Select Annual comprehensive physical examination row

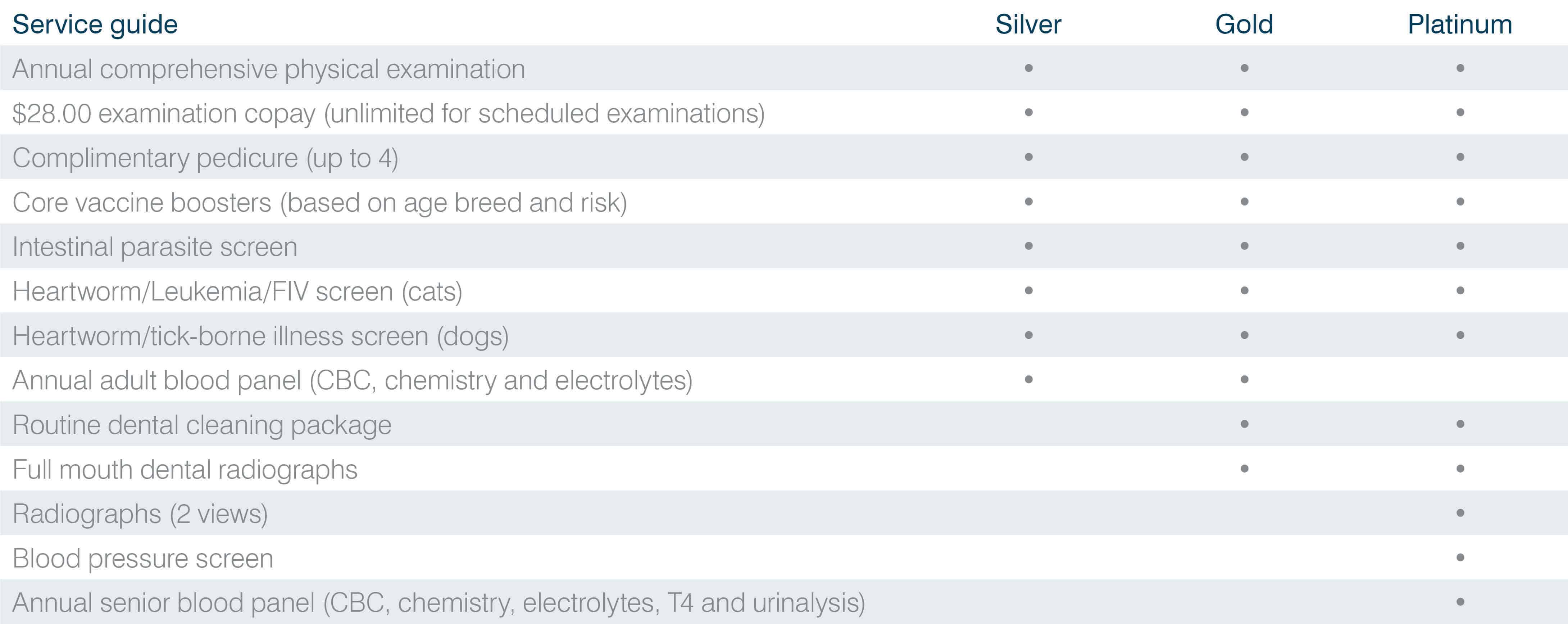[784, 68]
